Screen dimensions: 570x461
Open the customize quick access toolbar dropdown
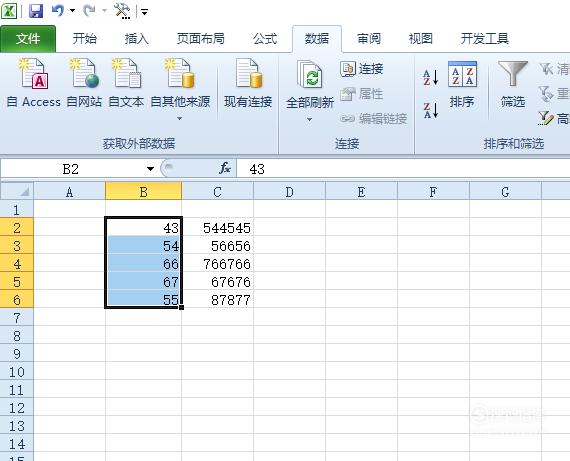pyautogui.click(x=145, y=12)
